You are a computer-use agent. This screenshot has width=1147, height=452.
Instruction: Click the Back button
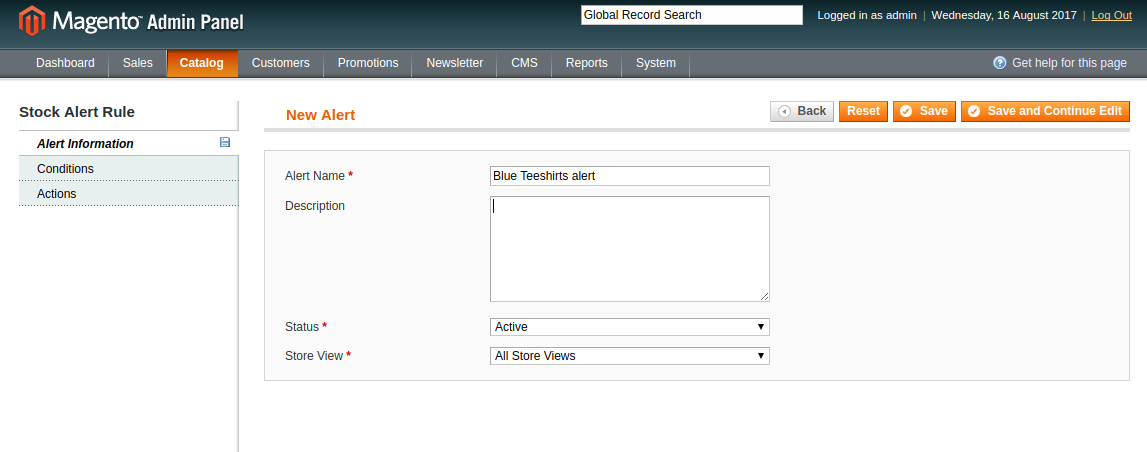tap(802, 111)
